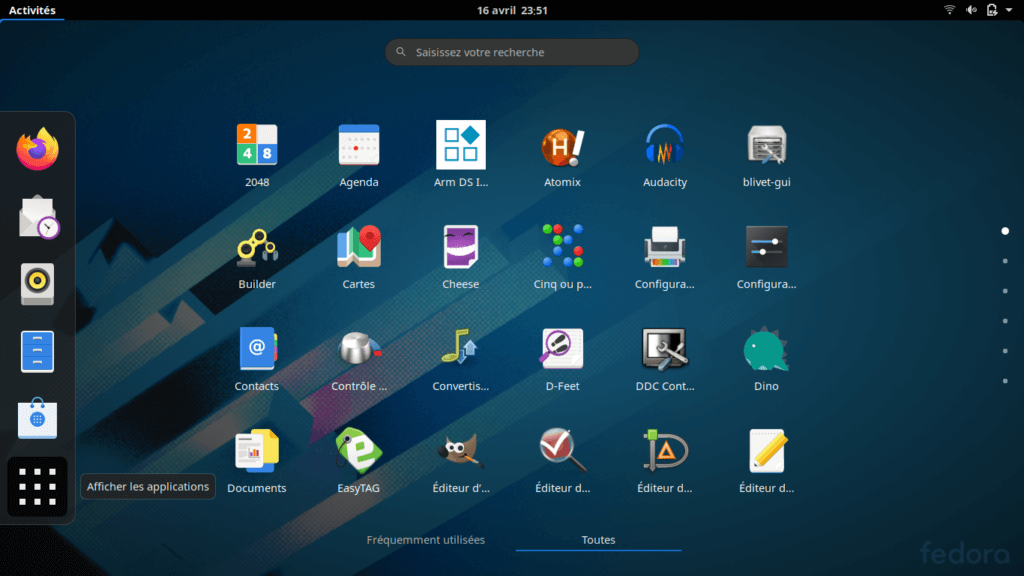Viewport: 1024px width, 576px height.
Task: Open Rhythmbox speaker icon in dock
Action: click(x=37, y=285)
